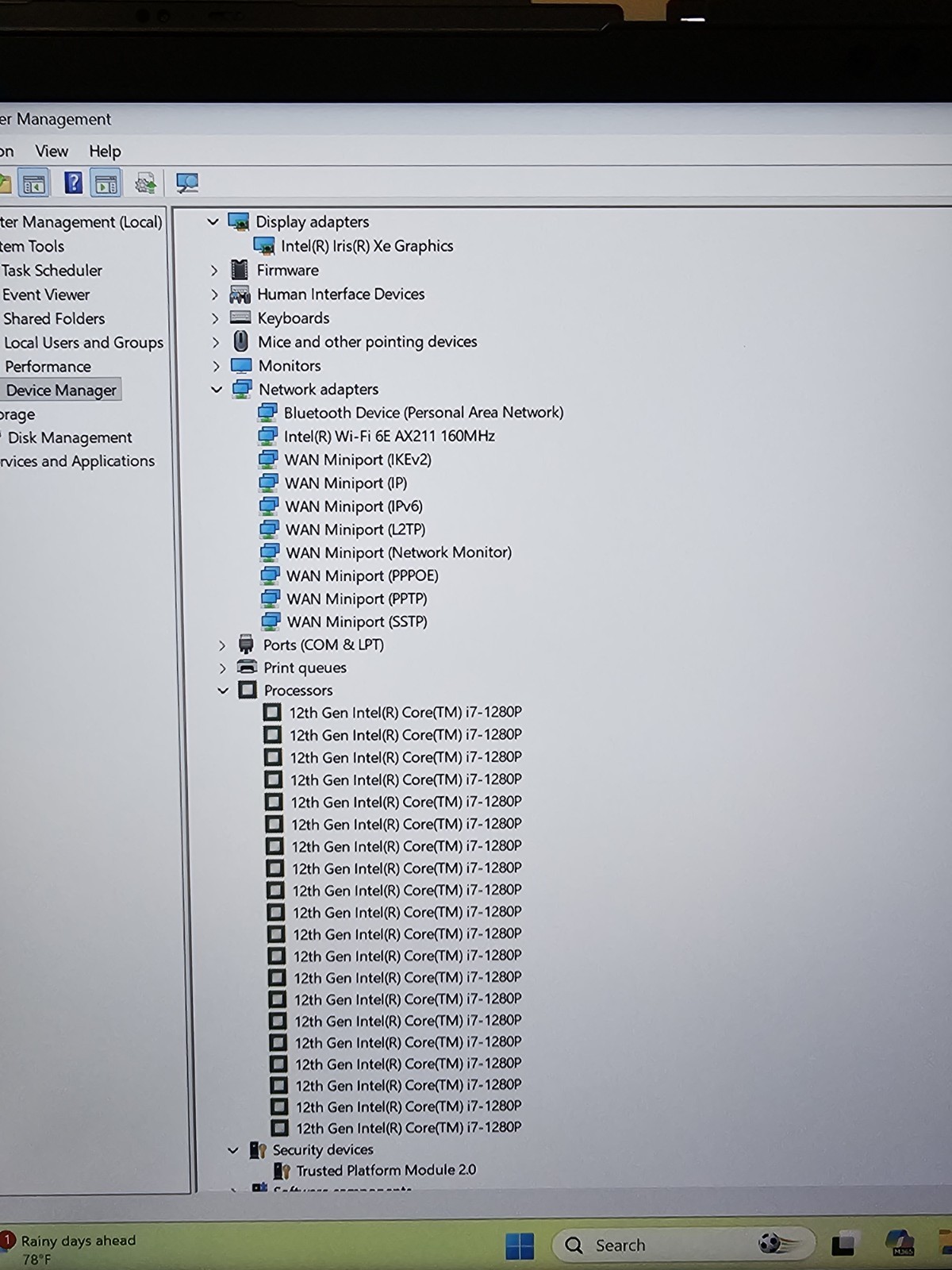The image size is (952, 1270).
Task: Select Performance in the console tree
Action: click(48, 367)
